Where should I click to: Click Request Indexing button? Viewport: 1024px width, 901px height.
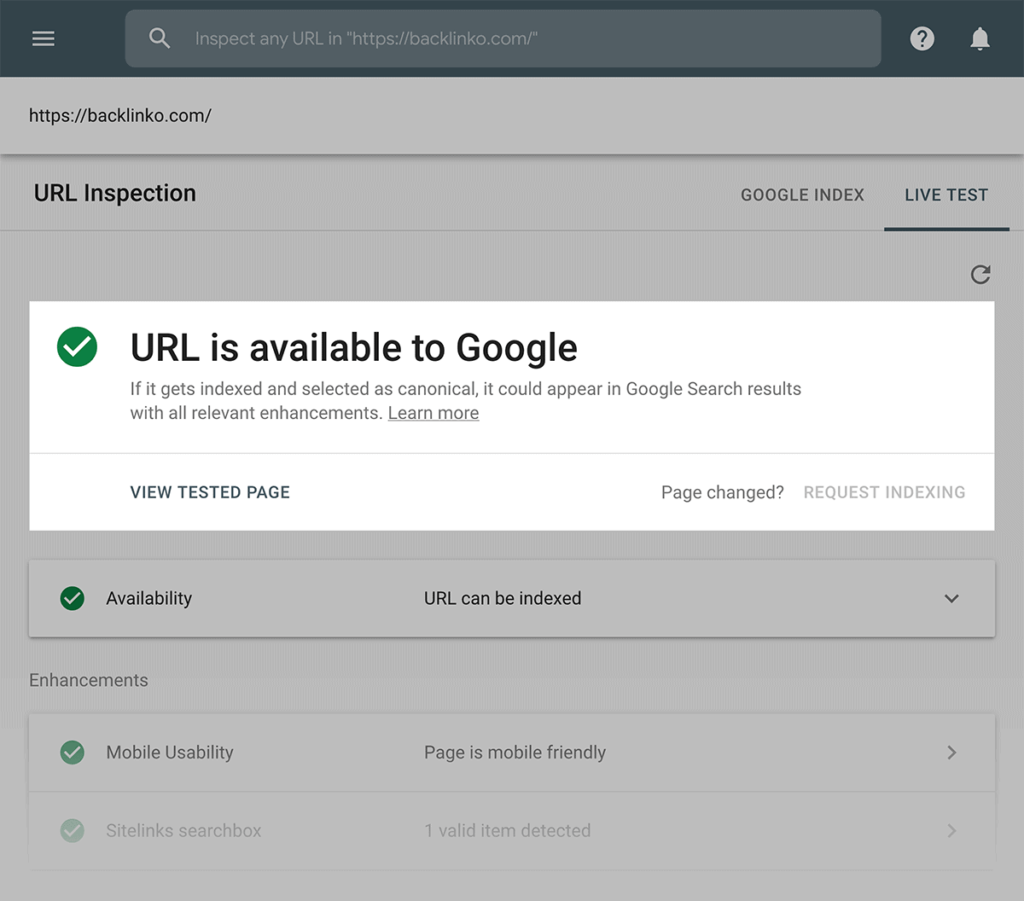click(x=884, y=492)
